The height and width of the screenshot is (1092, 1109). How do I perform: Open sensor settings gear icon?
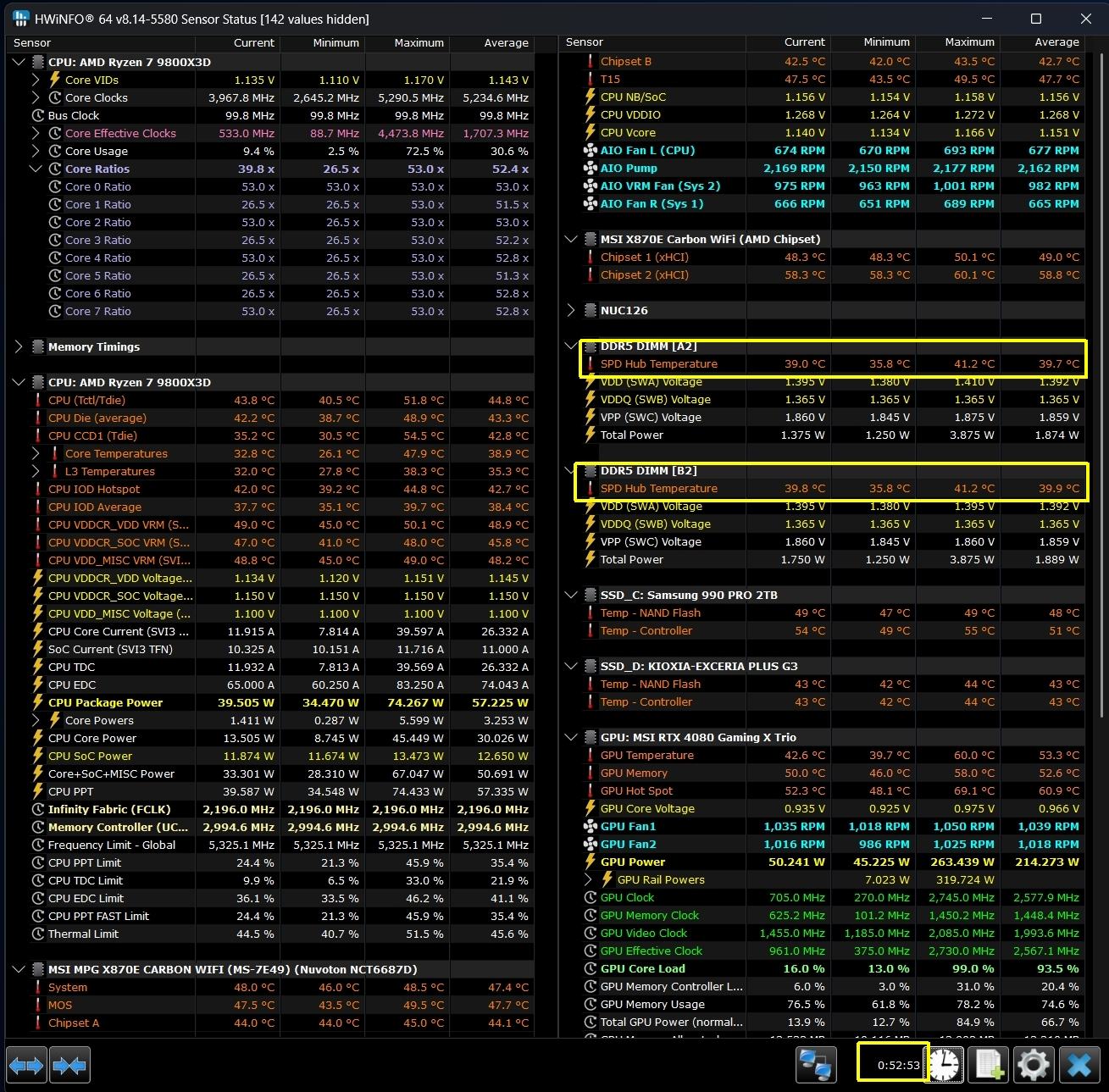pos(1034,1064)
